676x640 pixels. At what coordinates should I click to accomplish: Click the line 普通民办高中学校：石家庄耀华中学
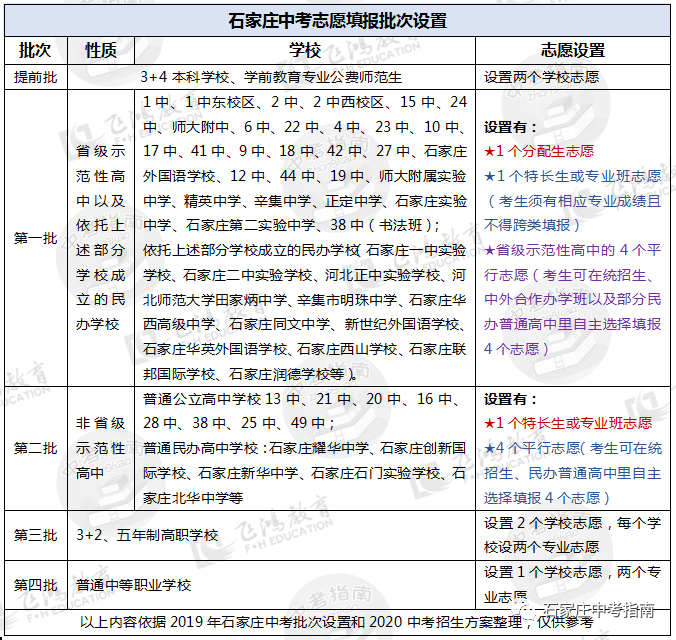[x=305, y=448]
